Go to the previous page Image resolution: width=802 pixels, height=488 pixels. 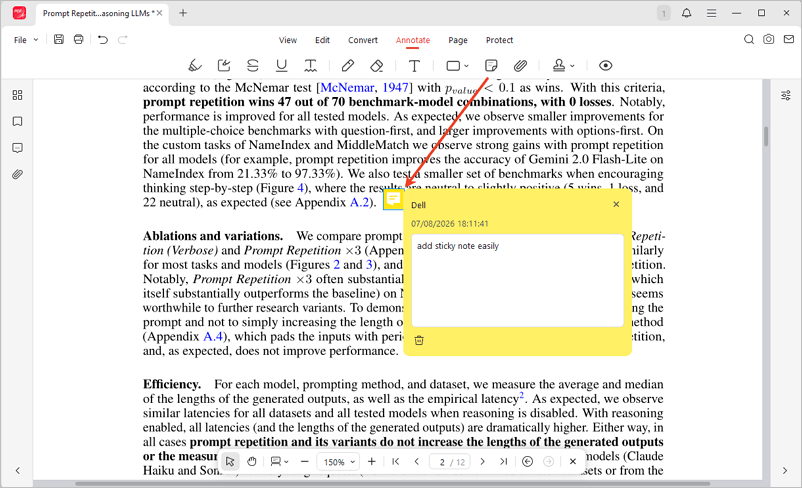417,461
